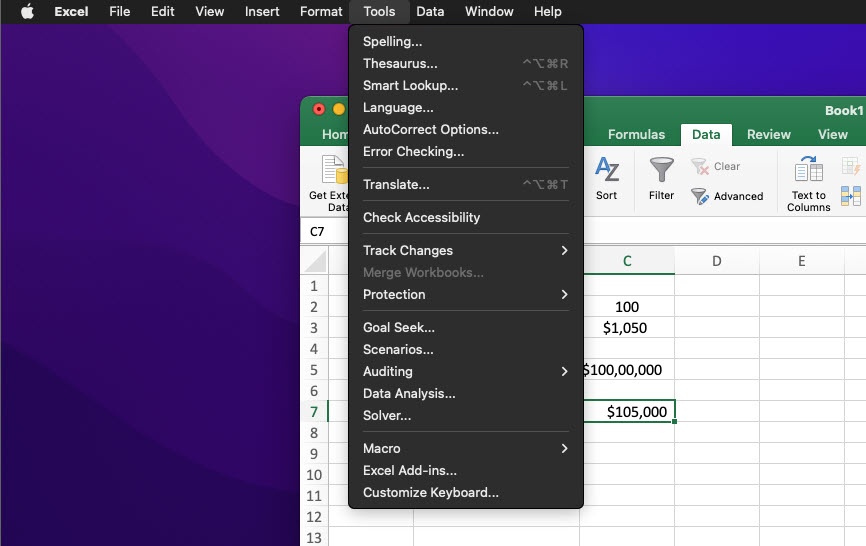Screen dimensions: 866x546
Task: Select row 5 header
Action: tap(314, 370)
